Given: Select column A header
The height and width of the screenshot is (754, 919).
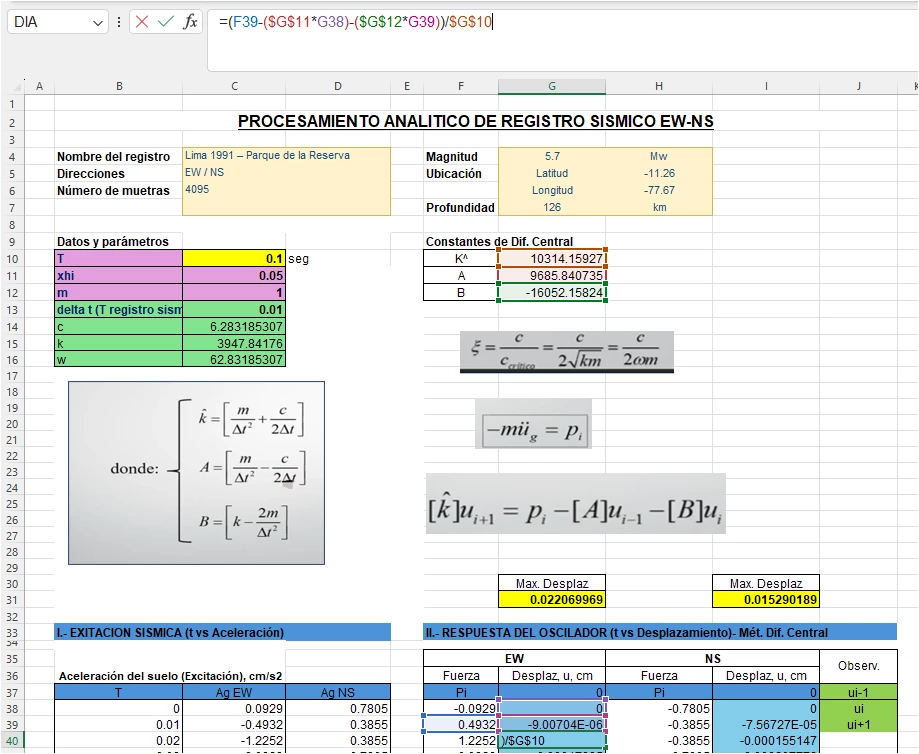Looking at the screenshot, I should coord(39,86).
